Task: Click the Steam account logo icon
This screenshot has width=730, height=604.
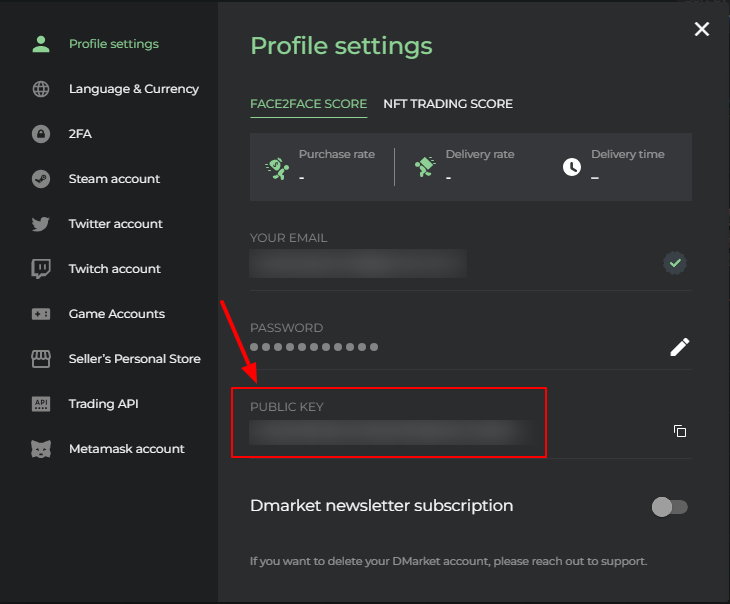Action: pos(41,179)
